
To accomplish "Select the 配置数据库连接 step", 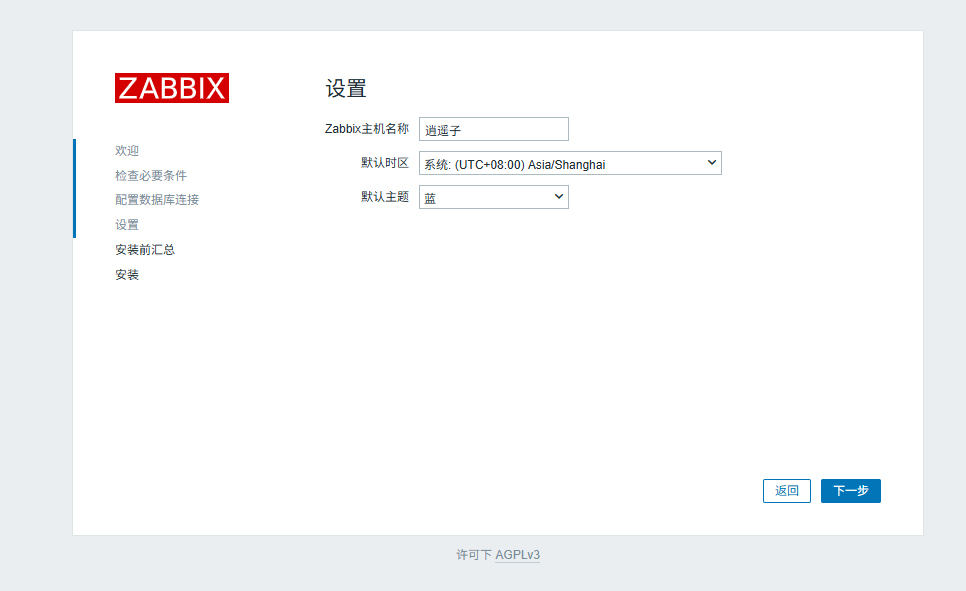I will tap(157, 200).
